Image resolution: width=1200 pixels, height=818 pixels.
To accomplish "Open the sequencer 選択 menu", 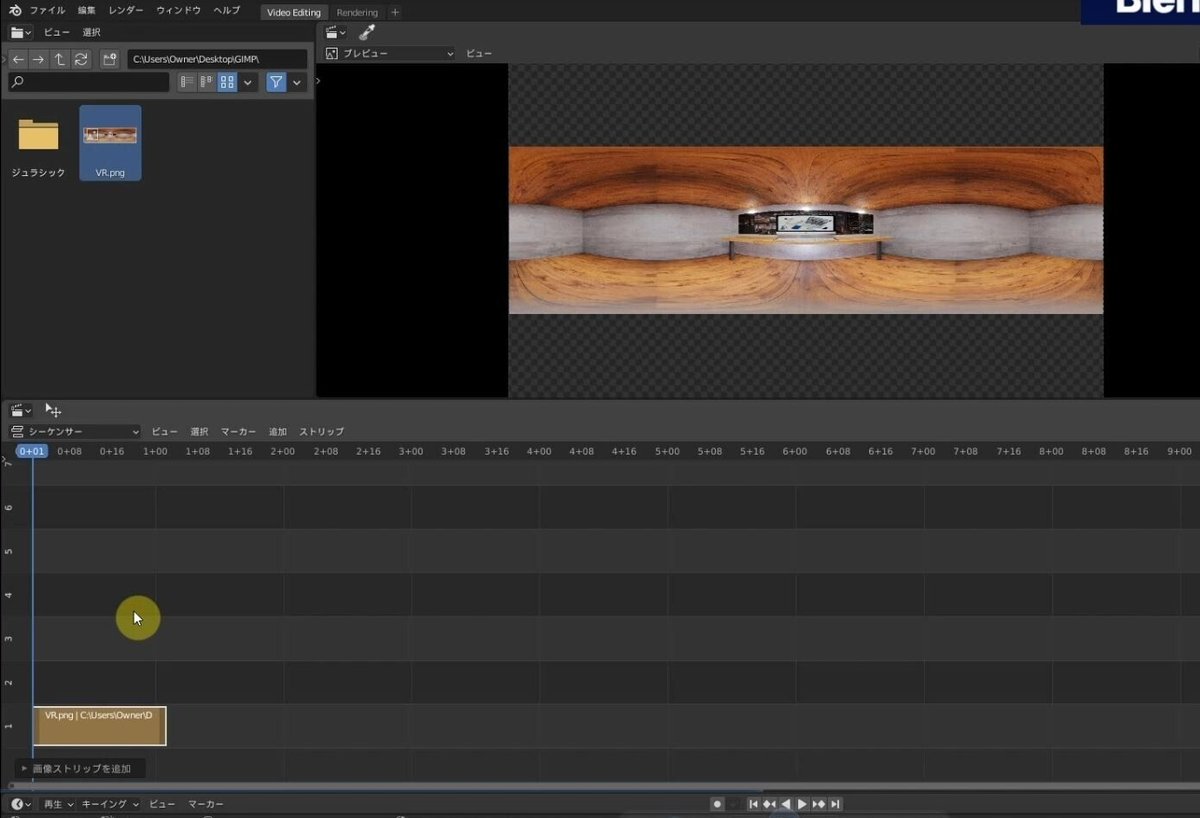I will point(199,432).
